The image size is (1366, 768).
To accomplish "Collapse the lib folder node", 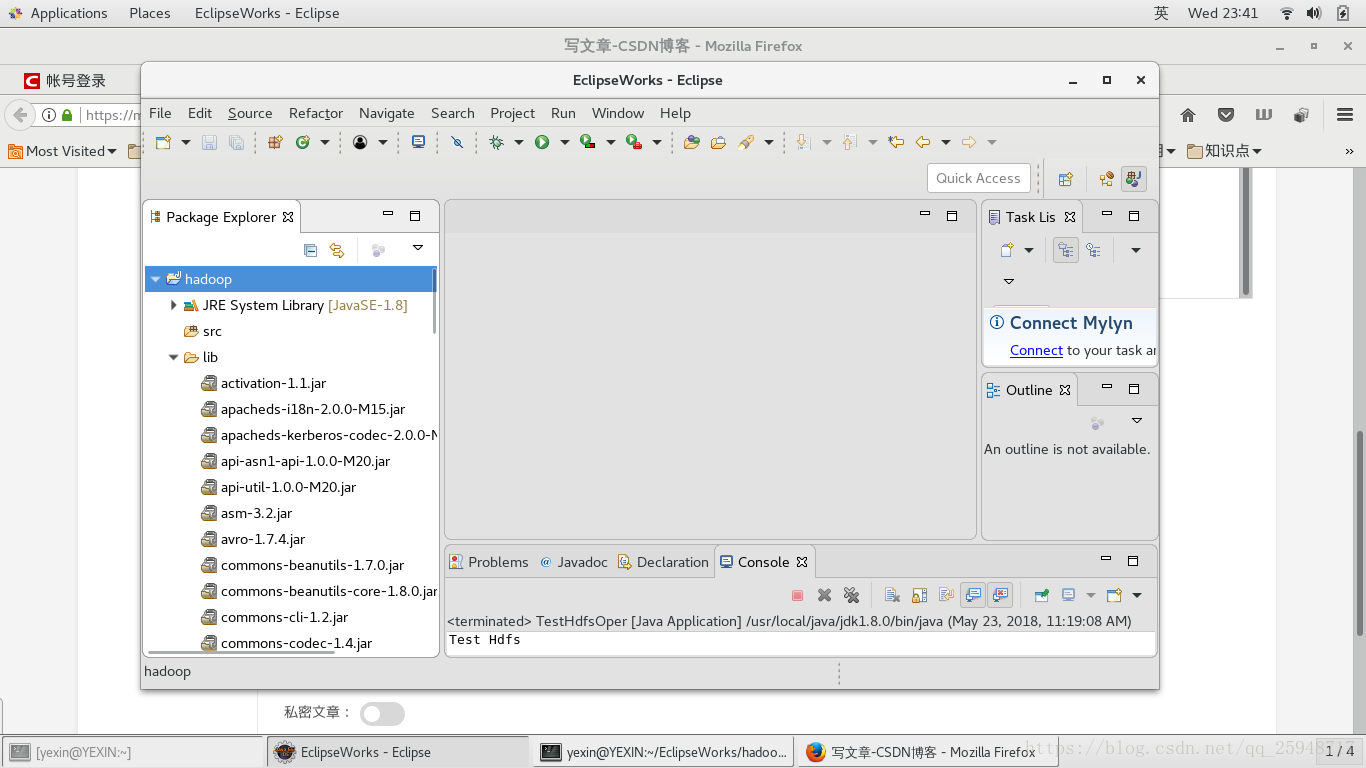I will click(174, 357).
